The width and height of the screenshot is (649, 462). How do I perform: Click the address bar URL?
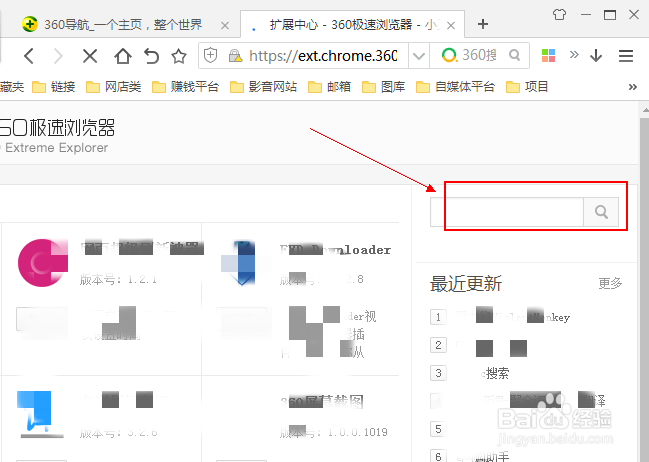[323, 55]
